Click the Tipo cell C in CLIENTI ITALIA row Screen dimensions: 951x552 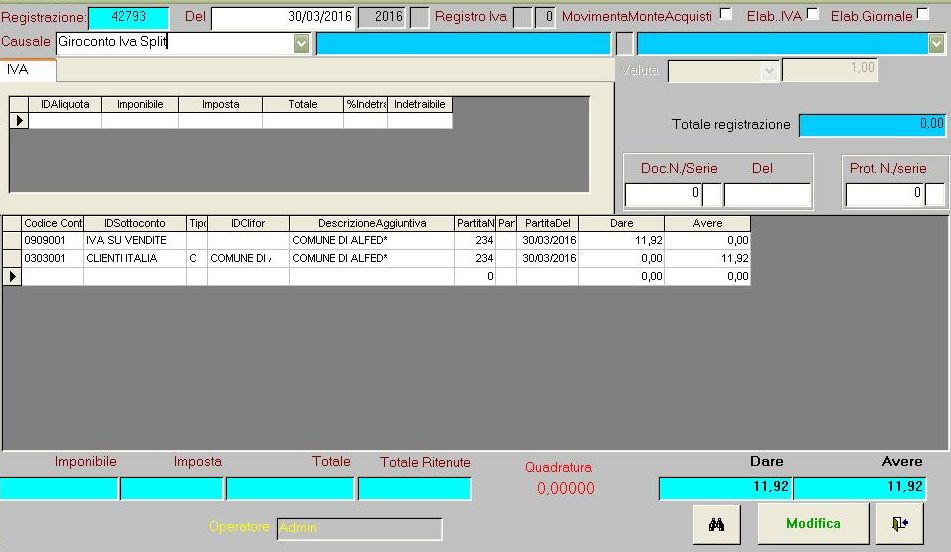(x=197, y=258)
